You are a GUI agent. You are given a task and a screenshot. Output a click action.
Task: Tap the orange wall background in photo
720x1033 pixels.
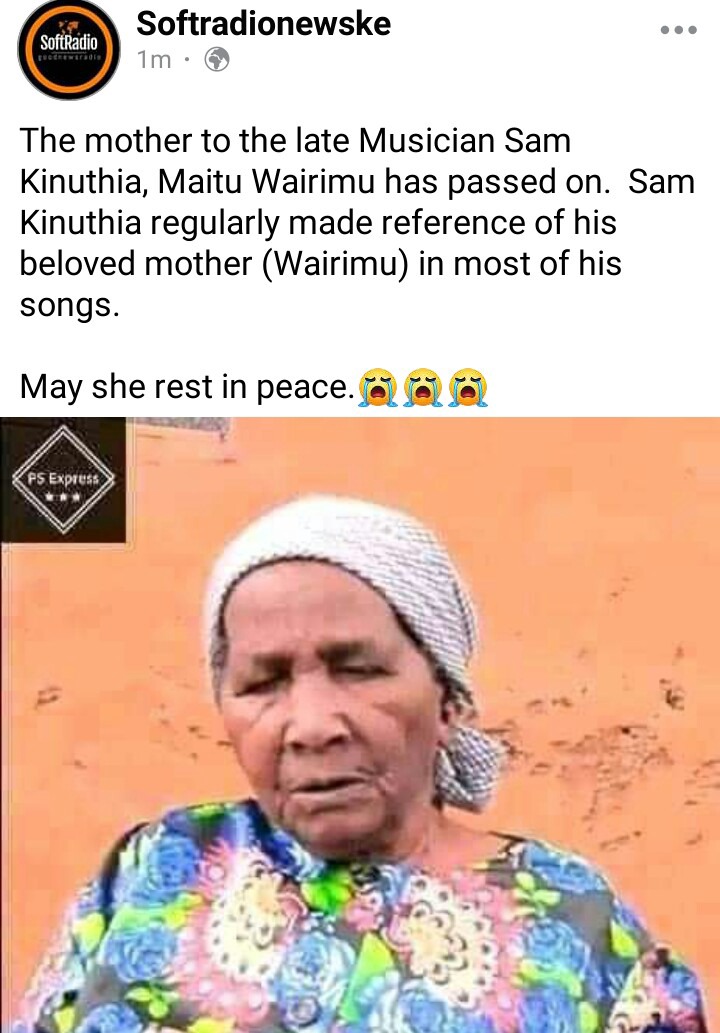[593, 560]
